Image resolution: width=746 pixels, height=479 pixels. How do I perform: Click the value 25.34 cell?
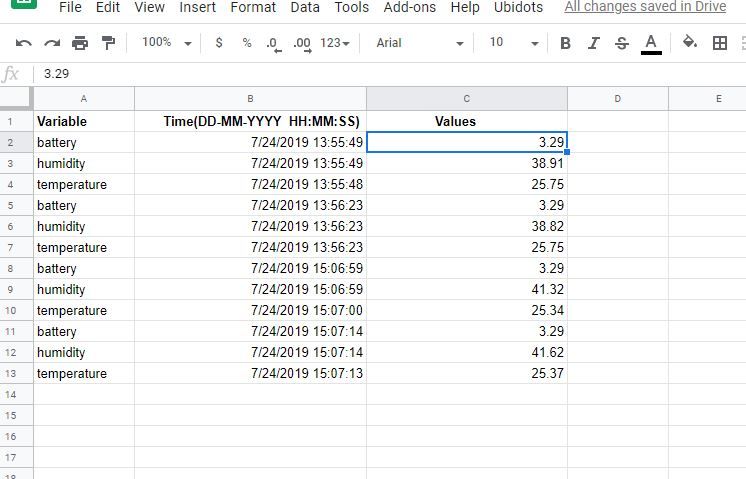click(x=467, y=310)
